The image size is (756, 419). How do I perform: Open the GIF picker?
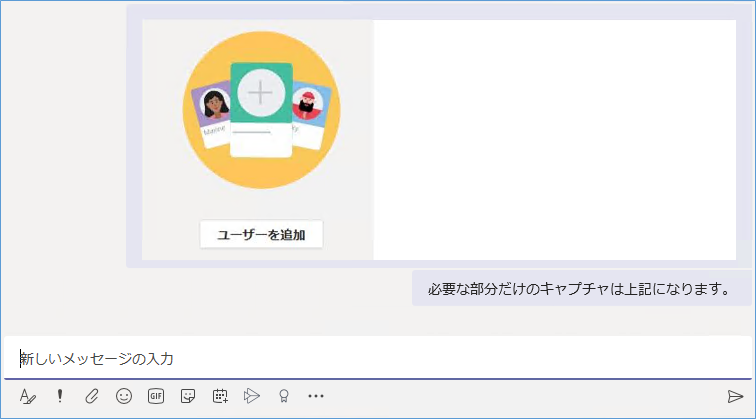(156, 396)
